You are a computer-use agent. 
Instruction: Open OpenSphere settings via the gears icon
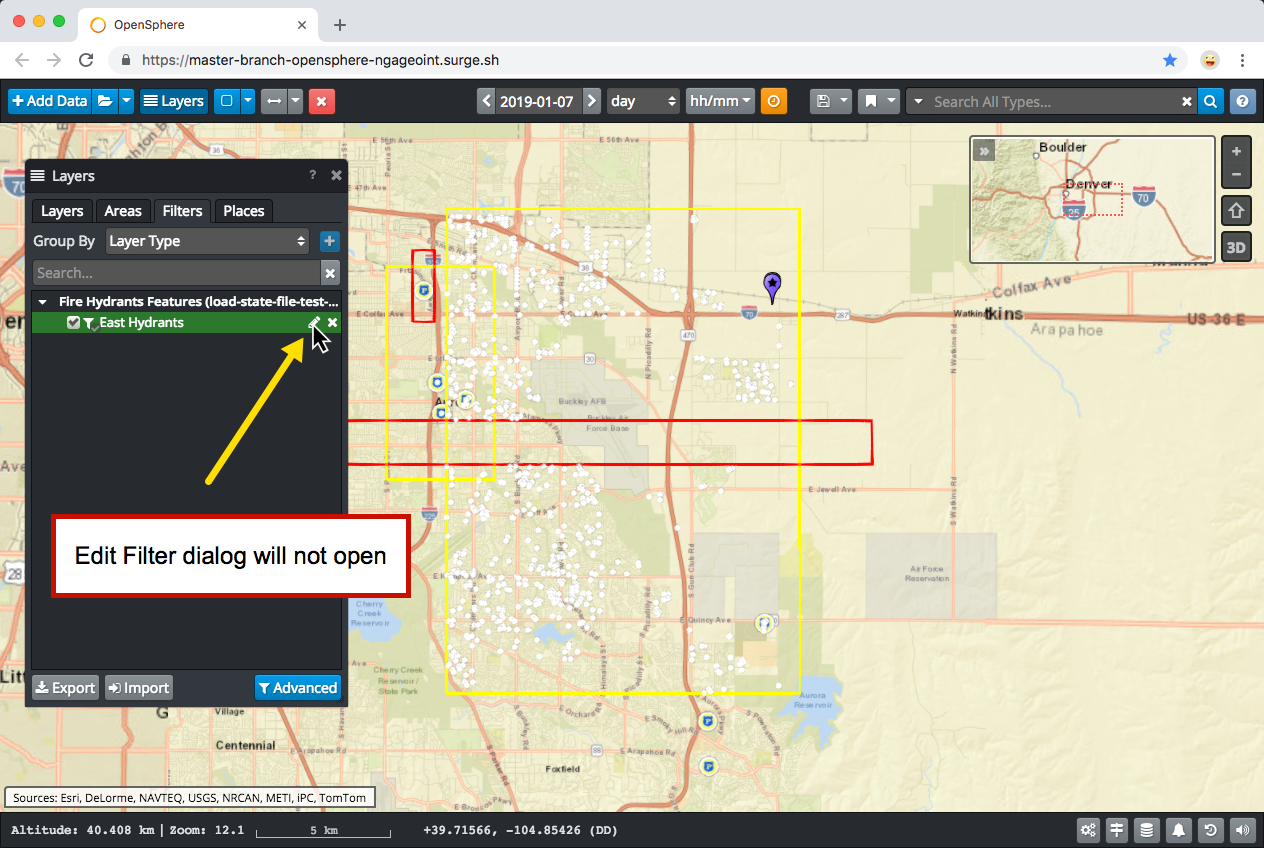tap(1088, 830)
